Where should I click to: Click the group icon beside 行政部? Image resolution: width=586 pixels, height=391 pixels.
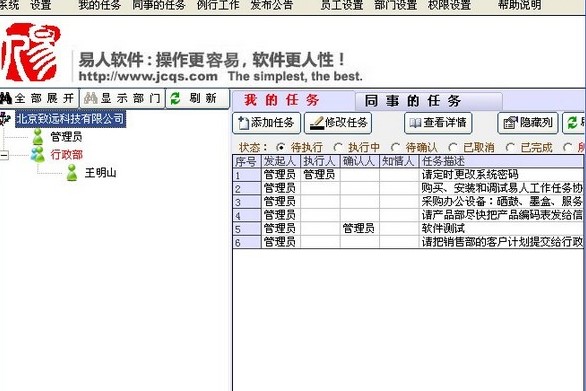click(x=38, y=154)
